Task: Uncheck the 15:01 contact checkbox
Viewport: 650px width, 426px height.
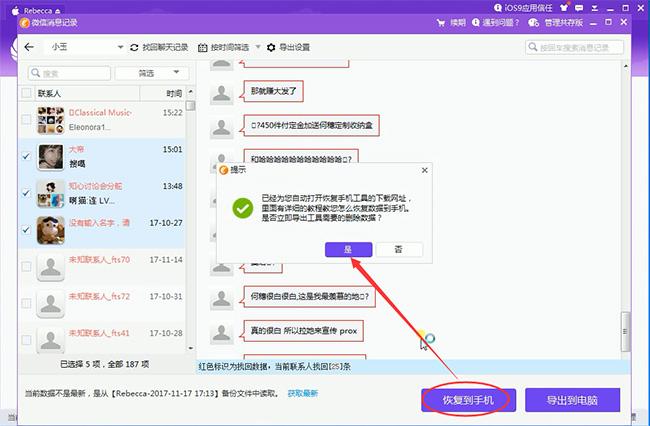Action: click(x=26, y=156)
